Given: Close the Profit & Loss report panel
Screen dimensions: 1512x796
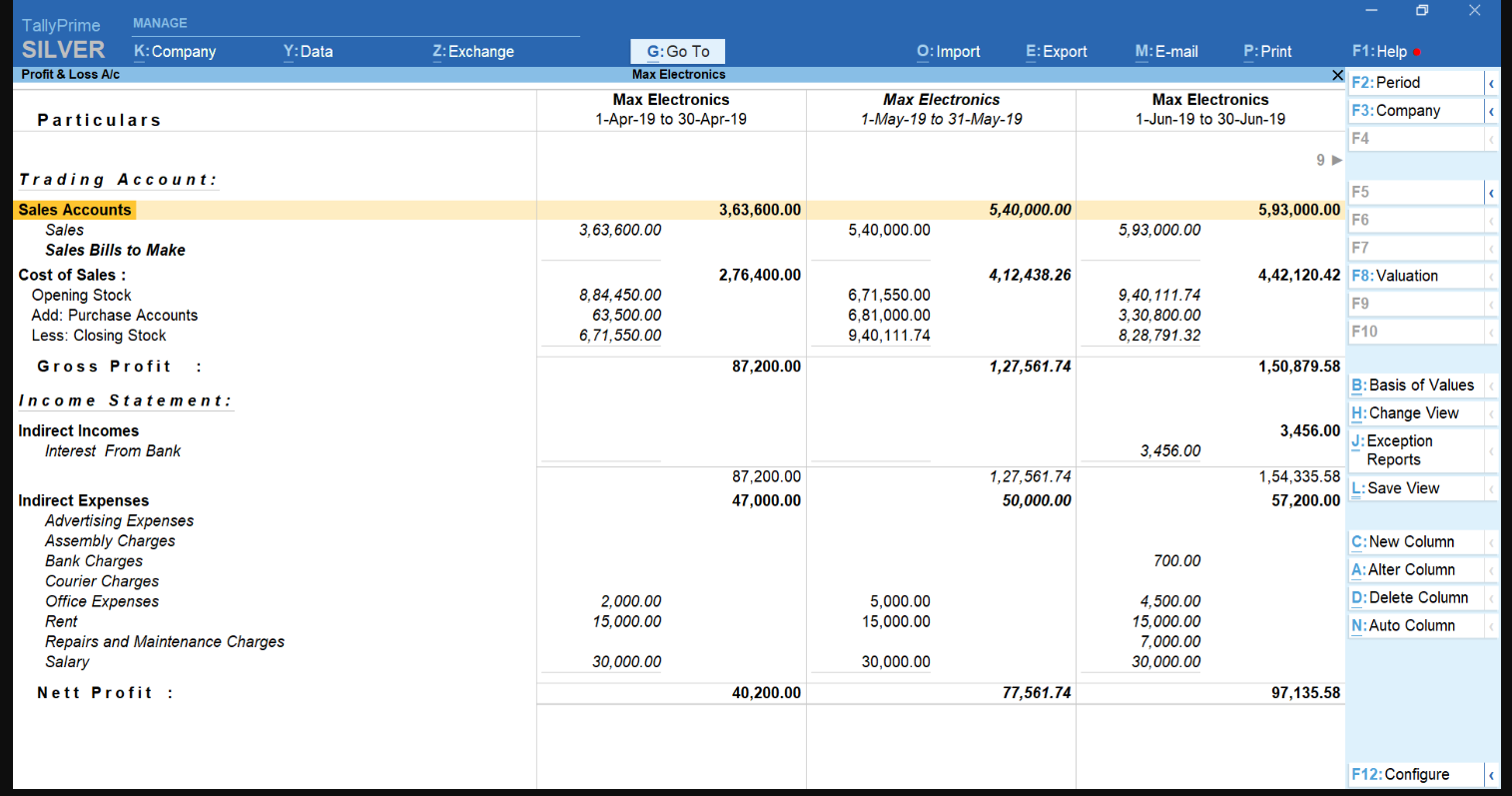Looking at the screenshot, I should tap(1337, 75).
